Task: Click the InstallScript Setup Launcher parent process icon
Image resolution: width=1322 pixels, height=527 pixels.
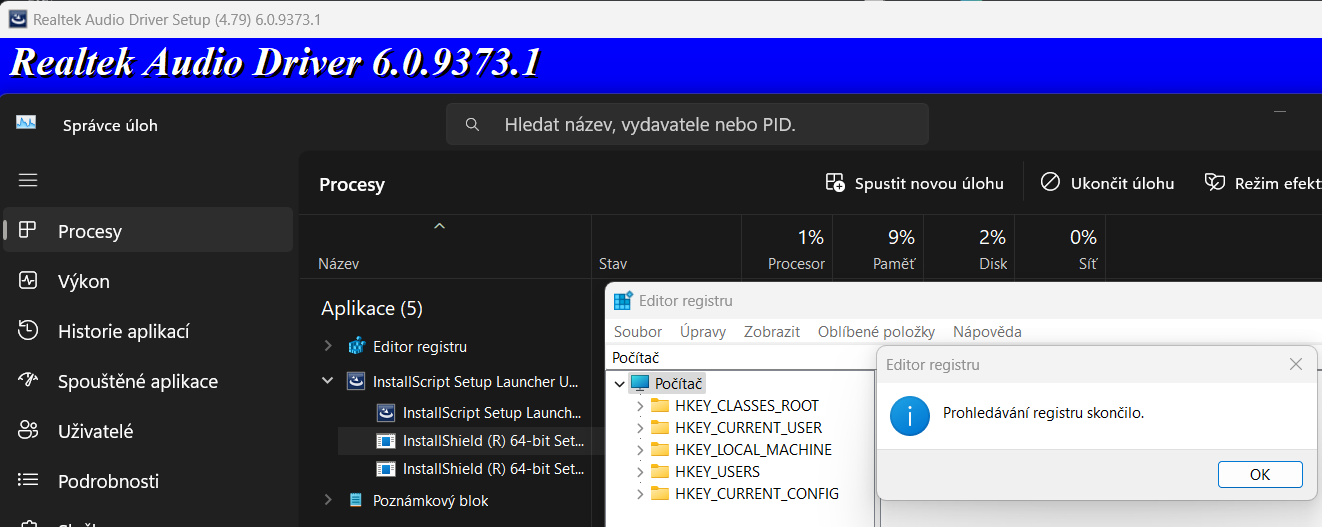Action: (x=356, y=381)
